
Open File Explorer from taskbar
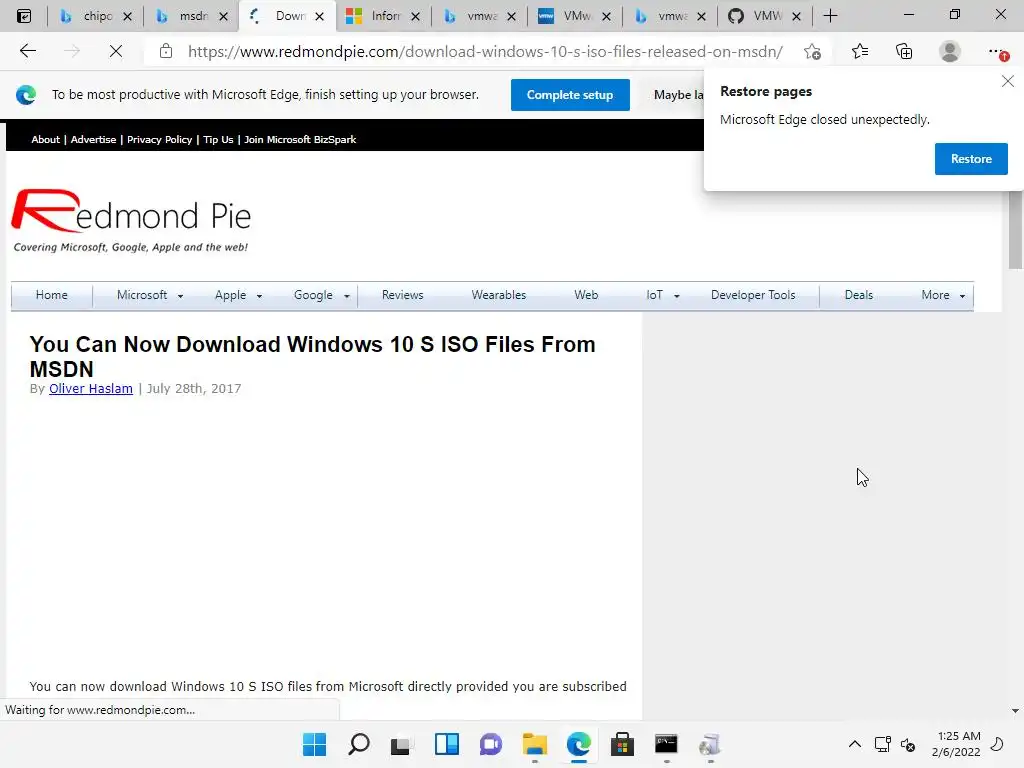click(535, 744)
